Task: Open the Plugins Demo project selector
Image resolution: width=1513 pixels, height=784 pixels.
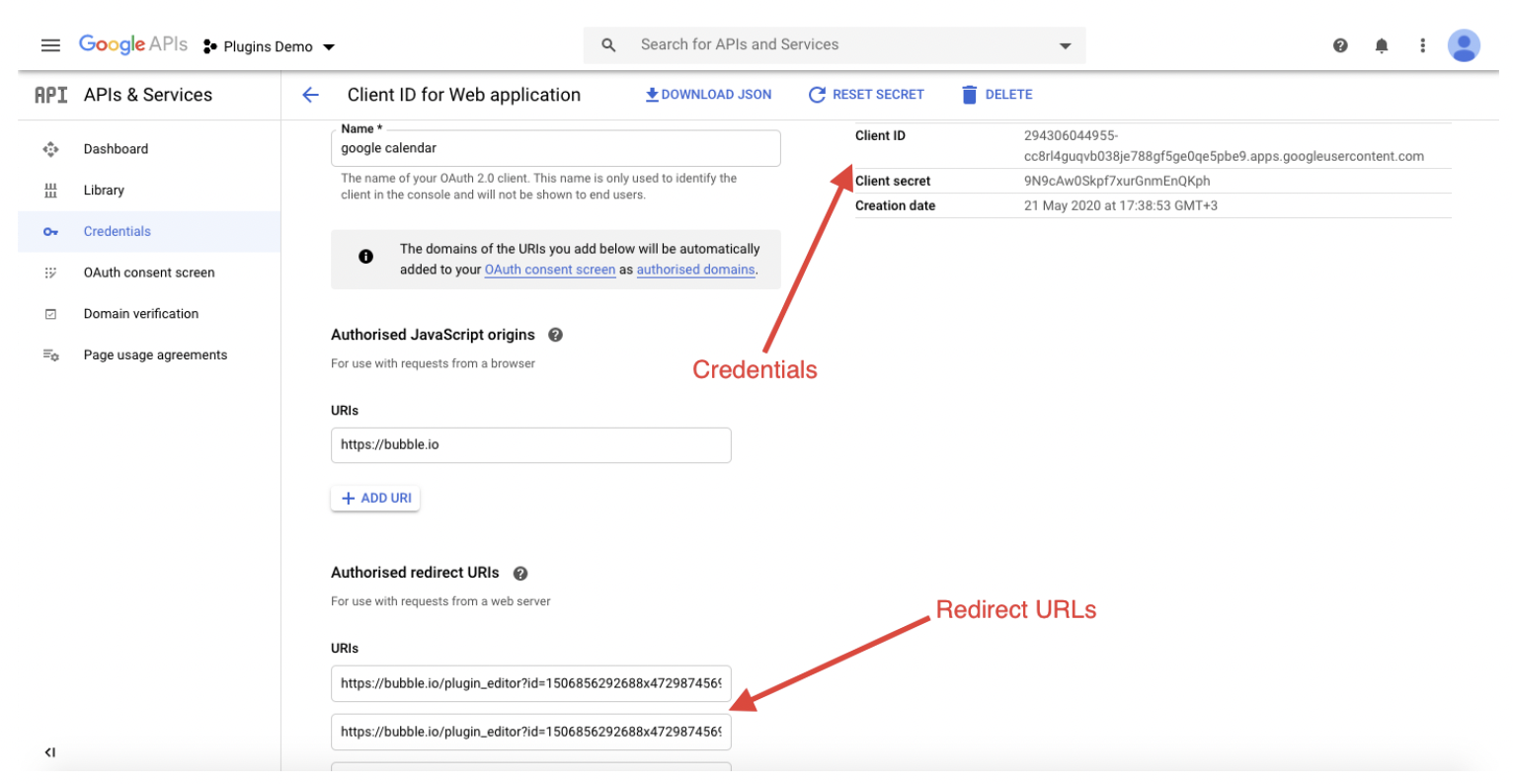Action: [x=269, y=46]
